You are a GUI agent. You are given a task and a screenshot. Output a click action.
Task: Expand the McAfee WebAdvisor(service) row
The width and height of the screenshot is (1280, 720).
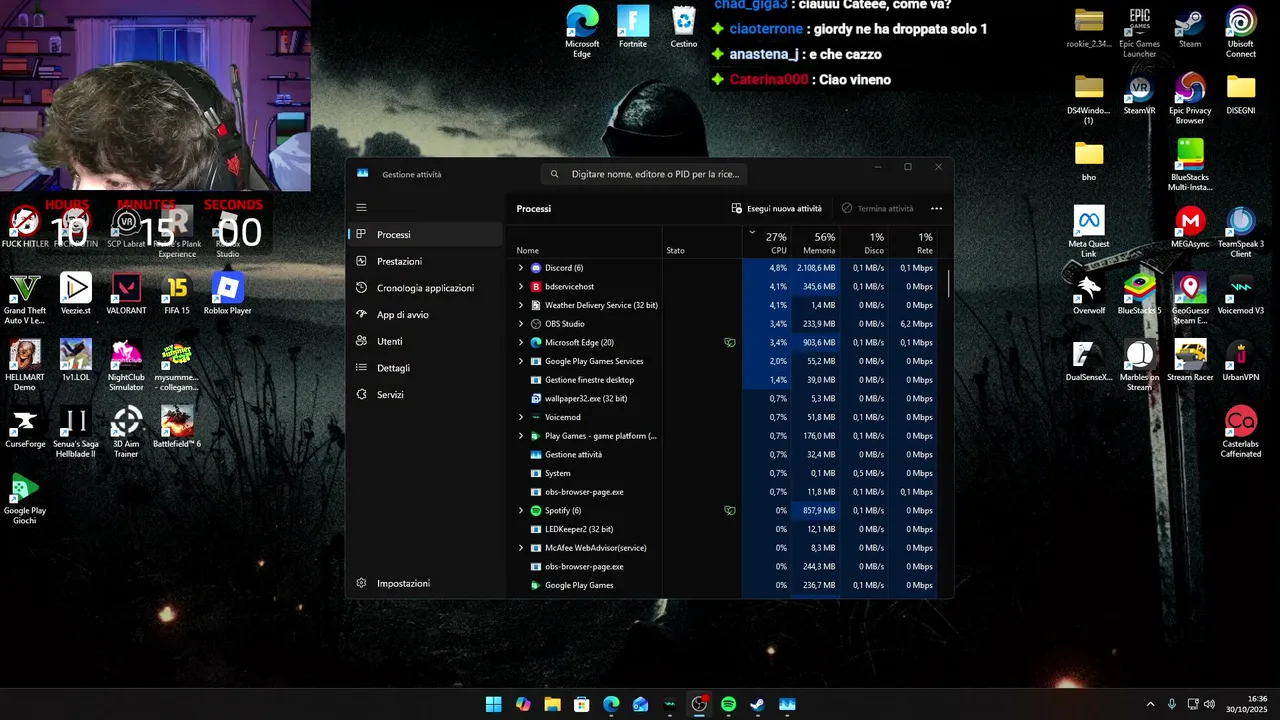[x=521, y=548]
